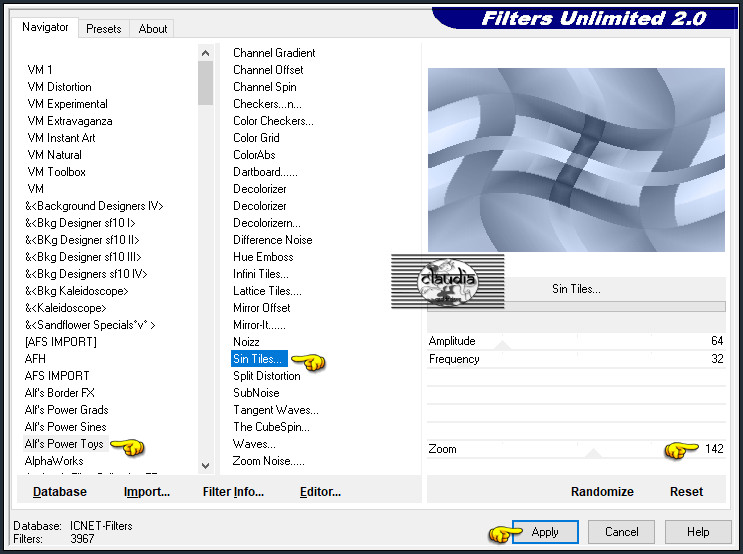Click the category list scroll down arrow
Screen dimensions: 743x554
click(206, 465)
